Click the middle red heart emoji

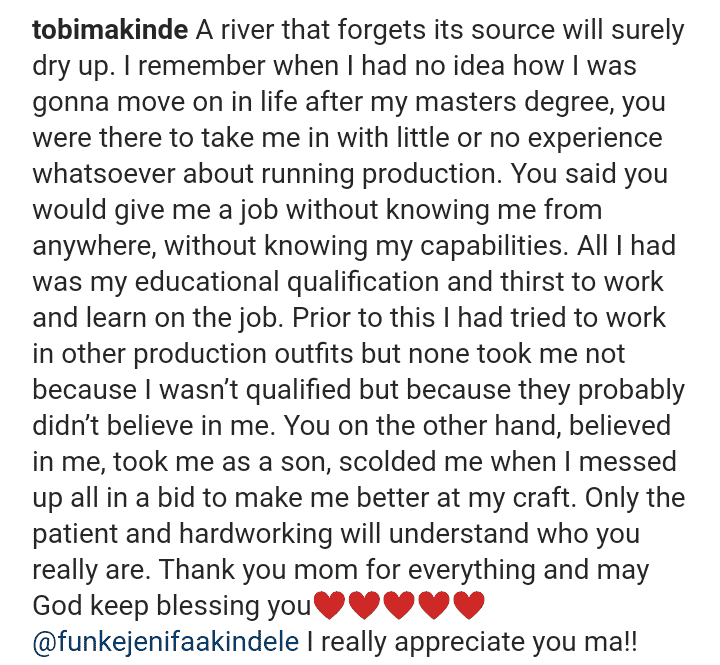[x=398, y=606]
